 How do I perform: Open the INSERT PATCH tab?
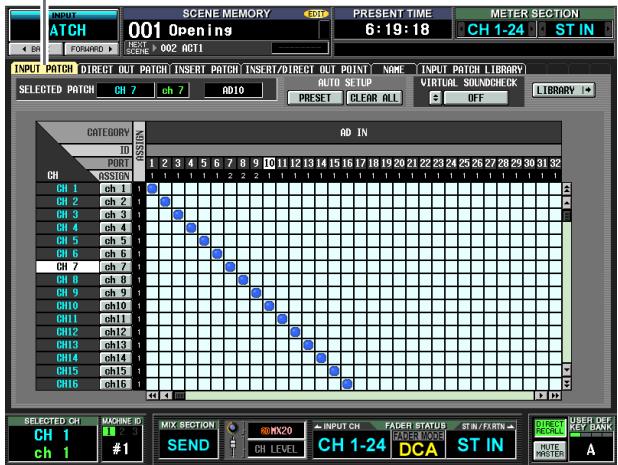[206, 69]
